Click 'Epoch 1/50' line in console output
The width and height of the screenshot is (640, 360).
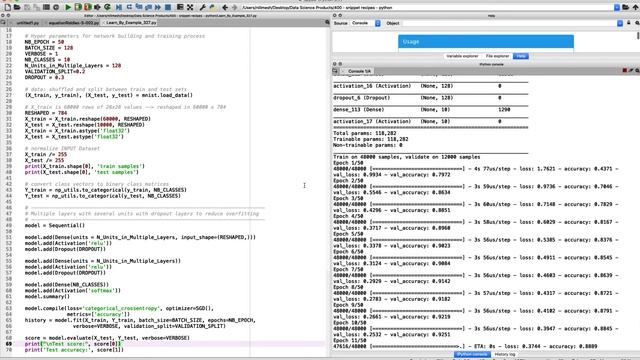pos(348,163)
